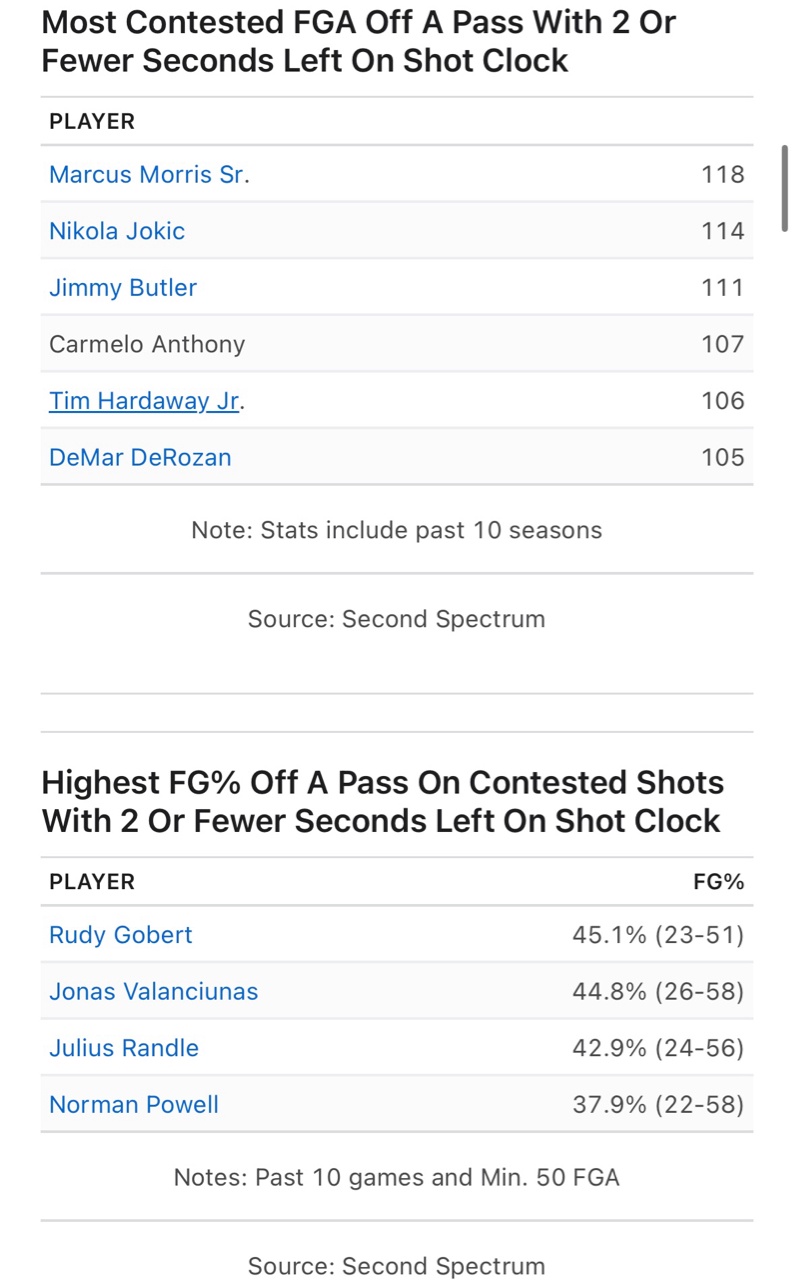Open Marcus Morris Sr. player link

[x=147, y=175]
